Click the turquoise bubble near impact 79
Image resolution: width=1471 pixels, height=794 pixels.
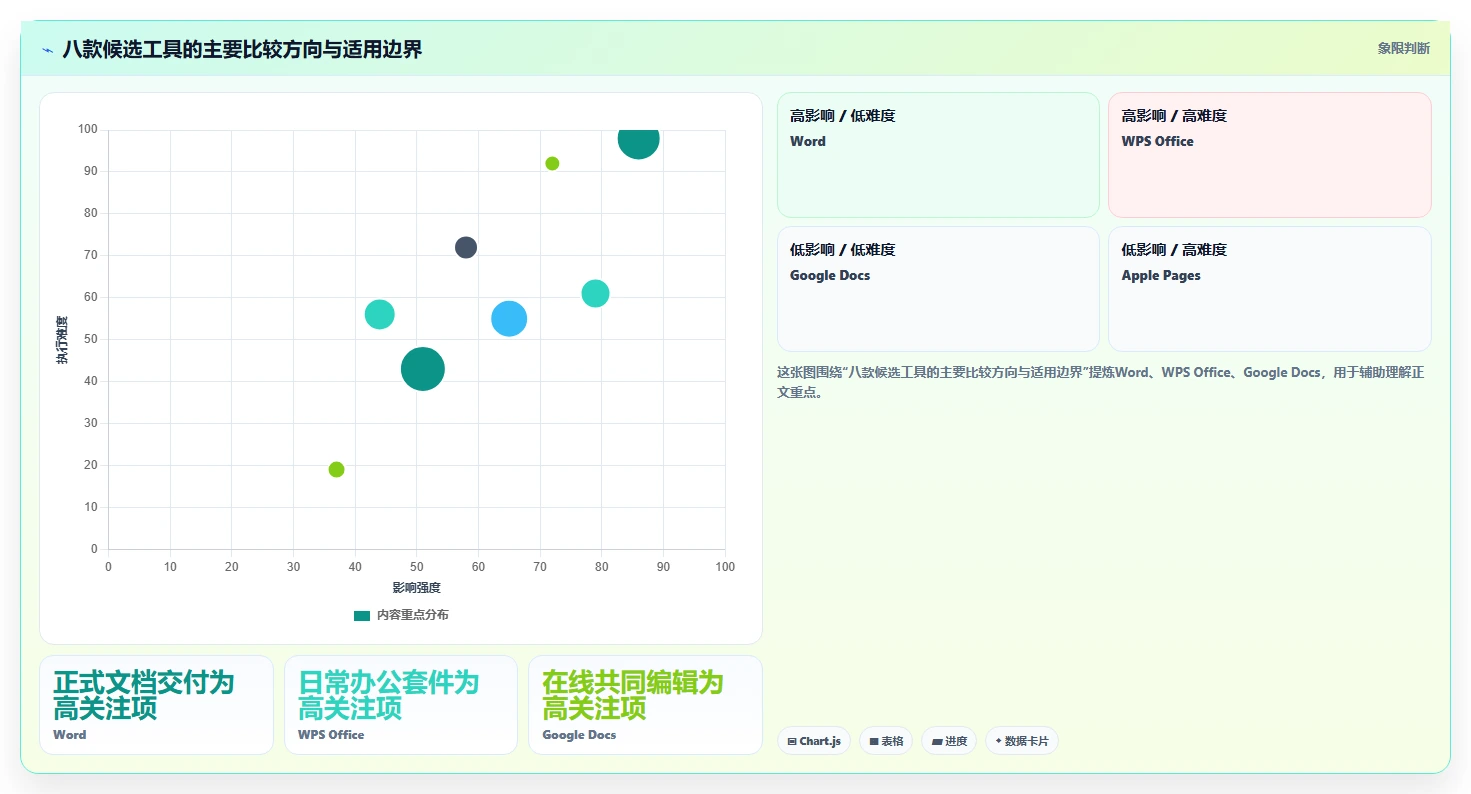[x=595, y=293]
